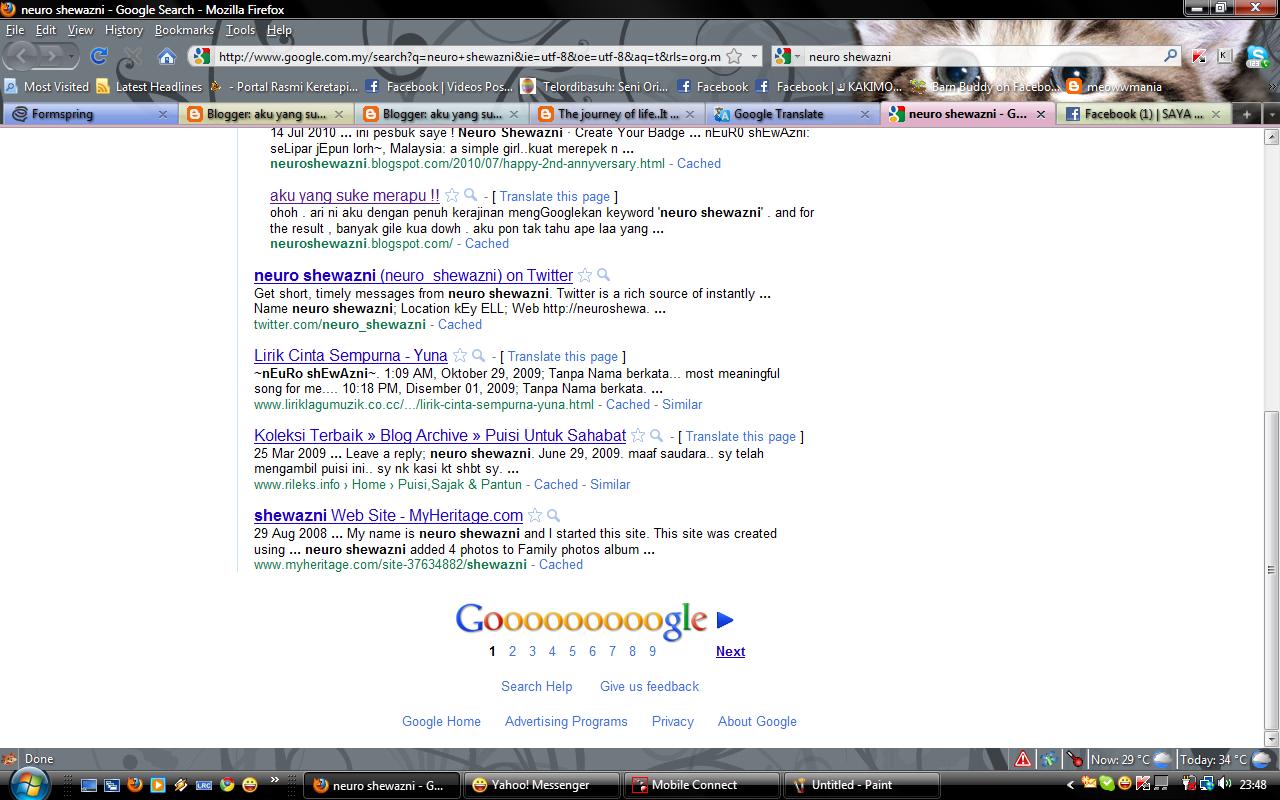Switch to the Formspring tab

[x=90, y=114]
